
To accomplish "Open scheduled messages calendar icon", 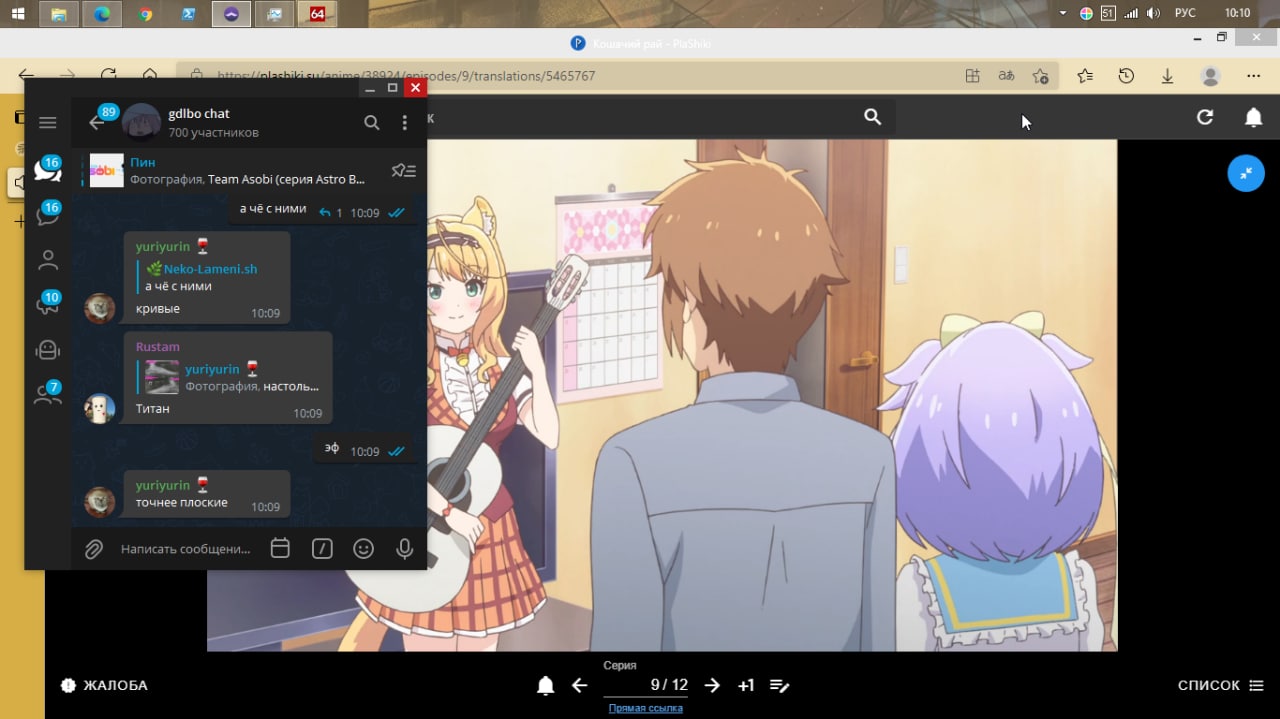I will pyautogui.click(x=280, y=548).
